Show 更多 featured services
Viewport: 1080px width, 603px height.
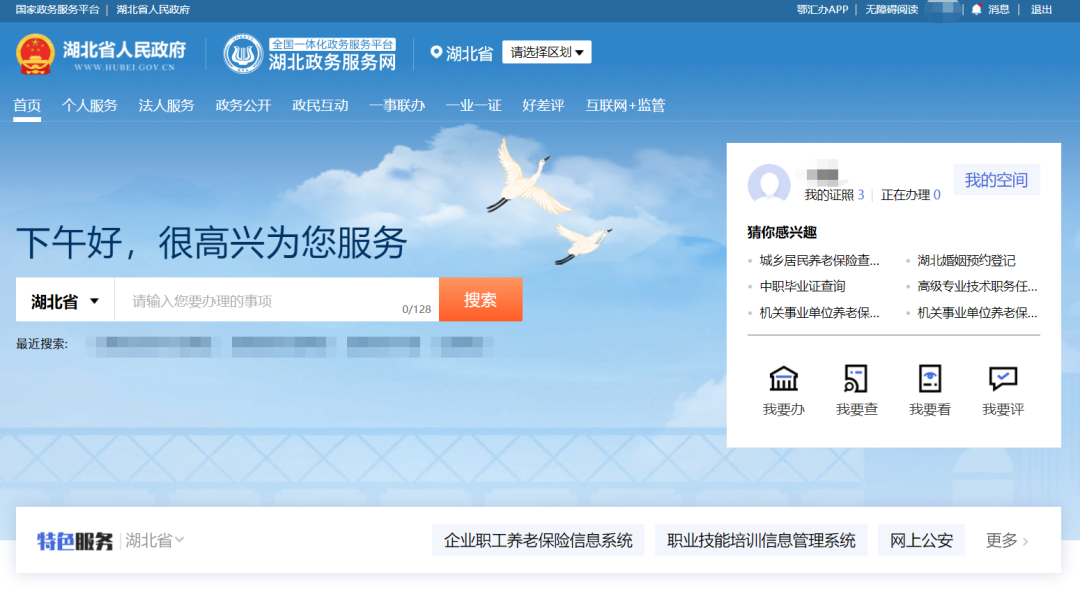(x=1007, y=541)
